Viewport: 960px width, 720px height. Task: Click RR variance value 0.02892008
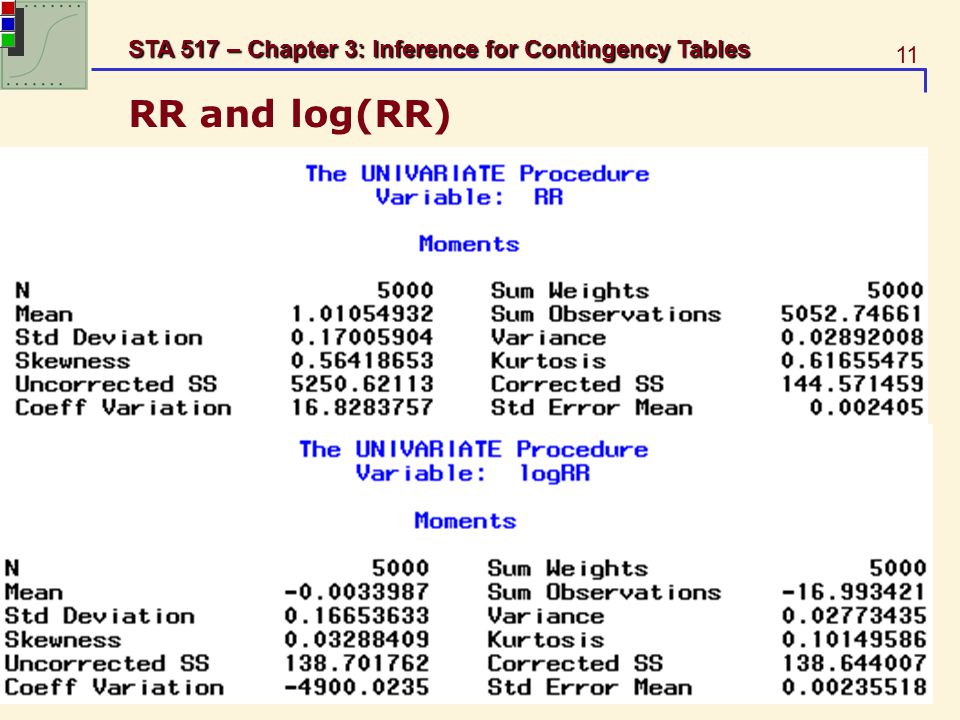852,337
